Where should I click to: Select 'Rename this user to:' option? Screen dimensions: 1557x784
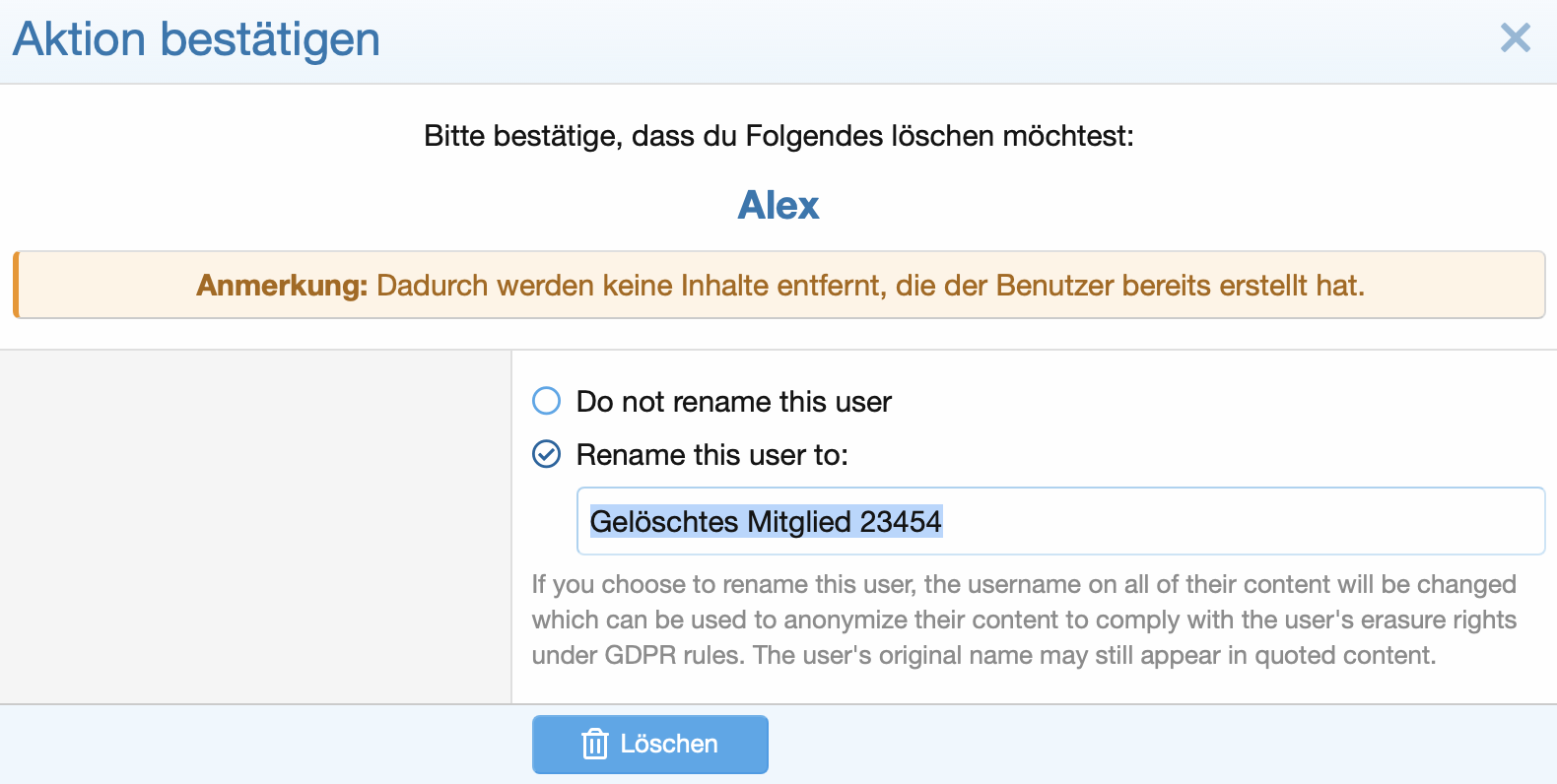pos(546,454)
